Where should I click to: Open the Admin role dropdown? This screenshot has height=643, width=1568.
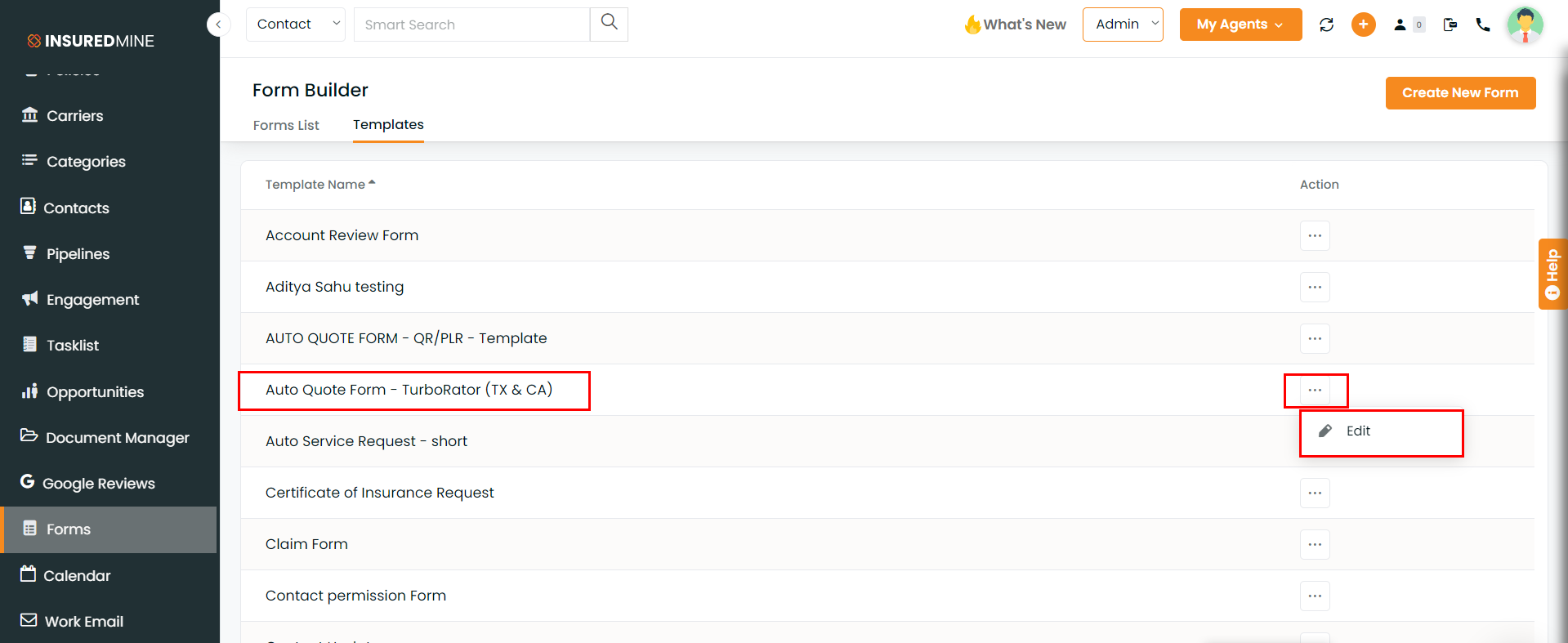(x=1123, y=25)
